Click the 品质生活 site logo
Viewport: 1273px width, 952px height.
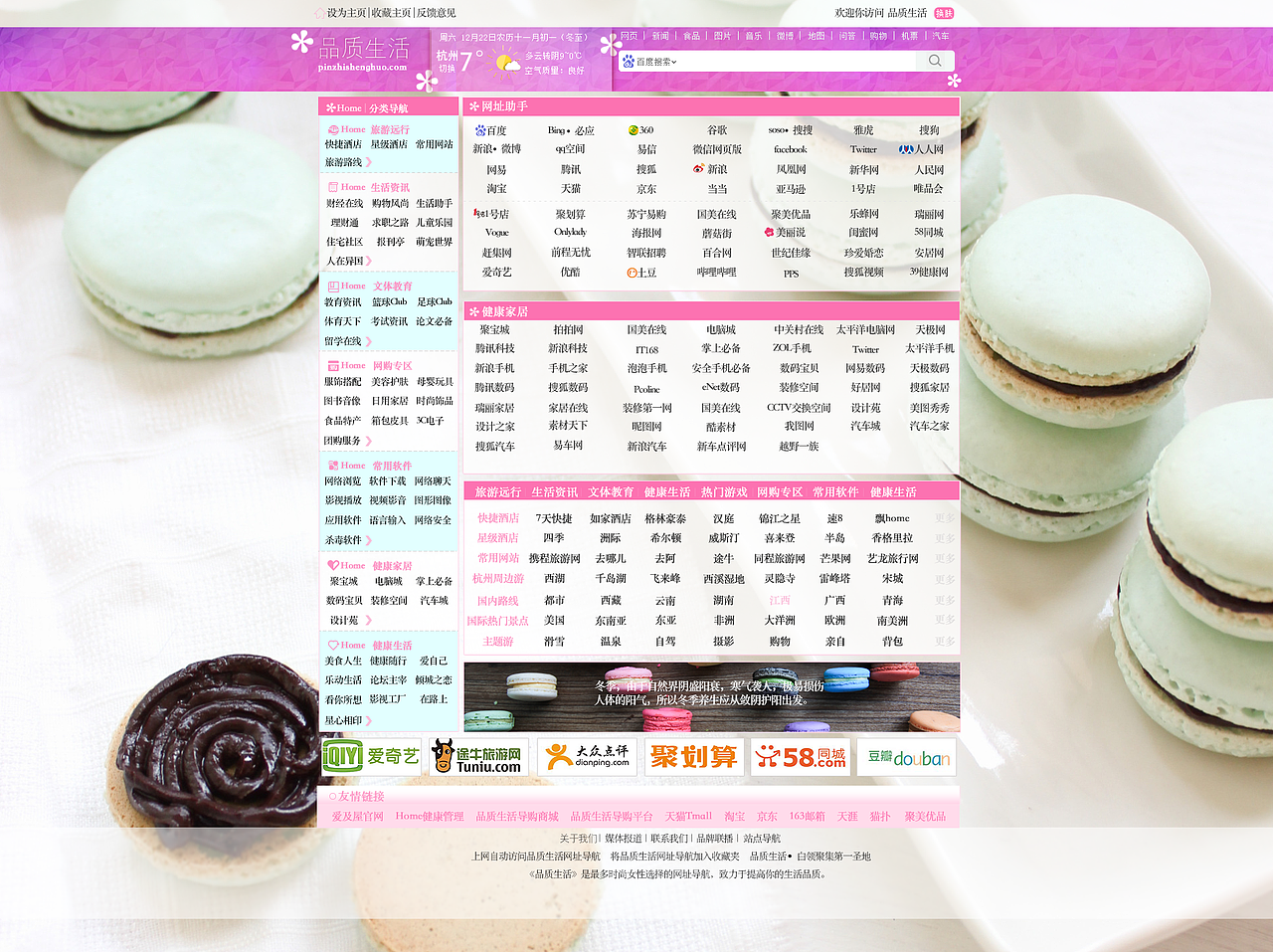coord(363,54)
